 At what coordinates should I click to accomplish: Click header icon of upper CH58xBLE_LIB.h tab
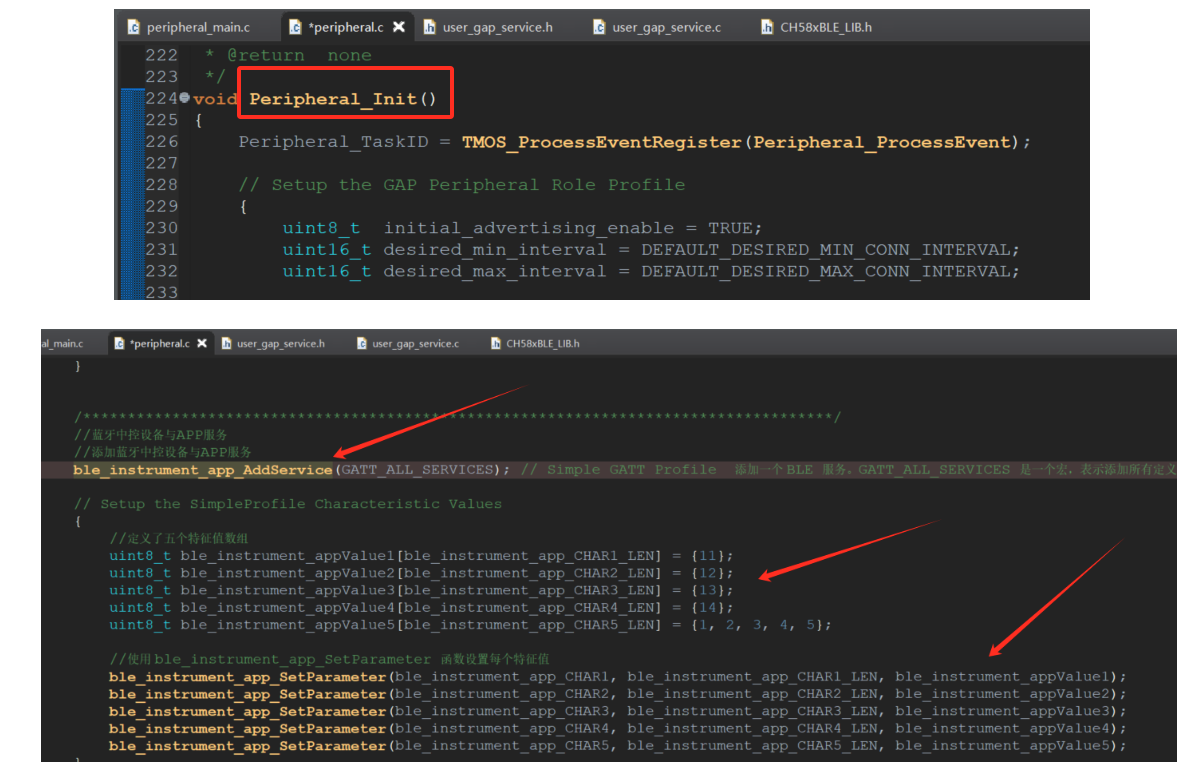tap(767, 27)
